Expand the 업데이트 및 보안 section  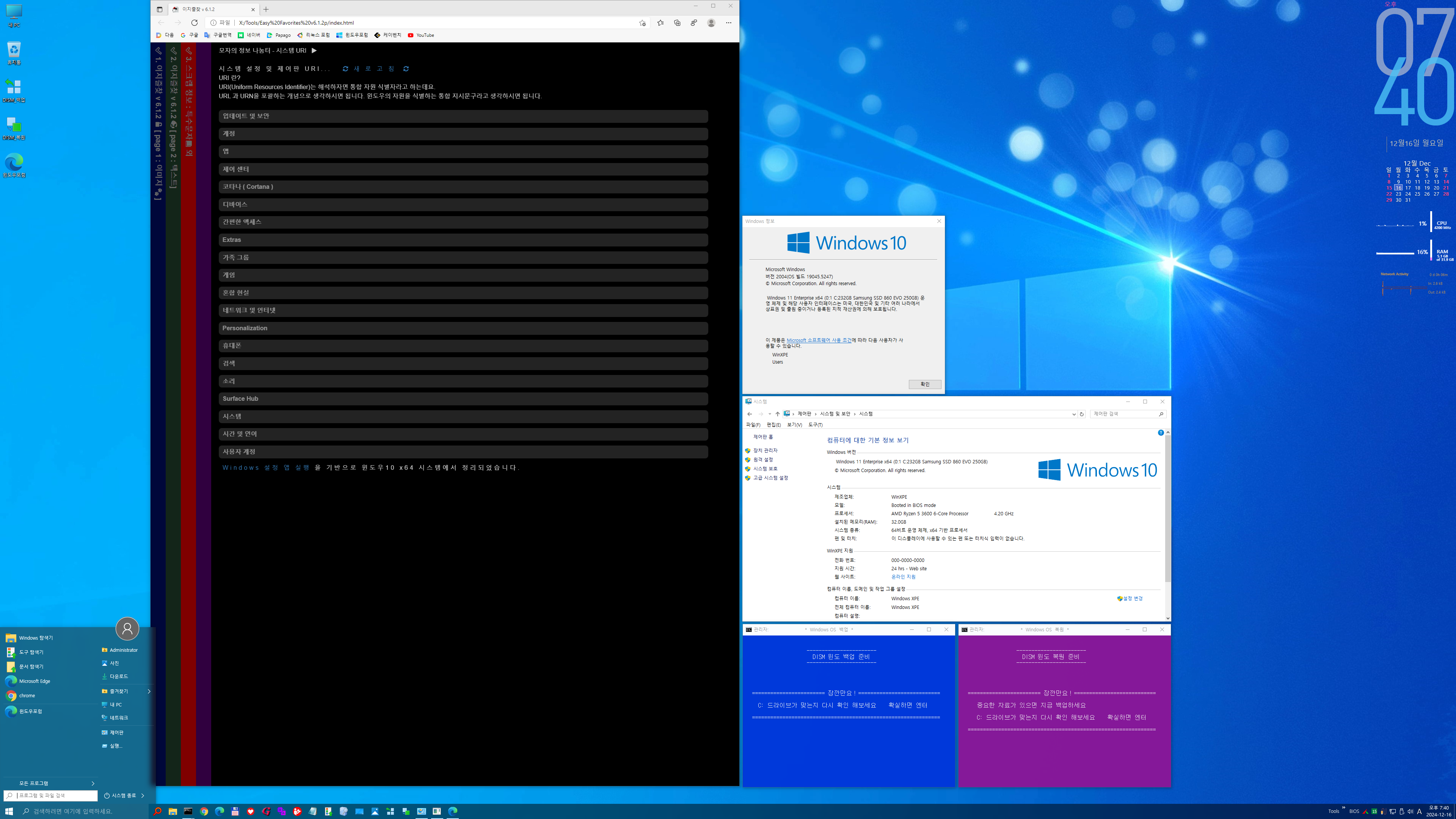click(x=463, y=116)
